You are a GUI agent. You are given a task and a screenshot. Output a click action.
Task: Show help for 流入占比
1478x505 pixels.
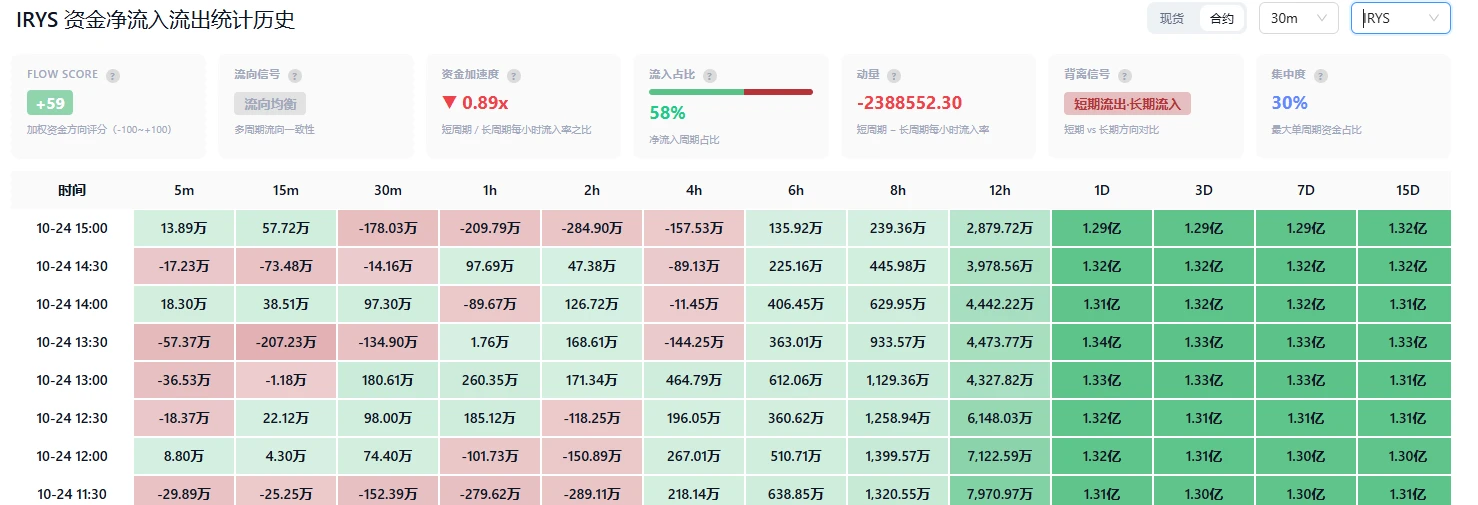click(710, 75)
